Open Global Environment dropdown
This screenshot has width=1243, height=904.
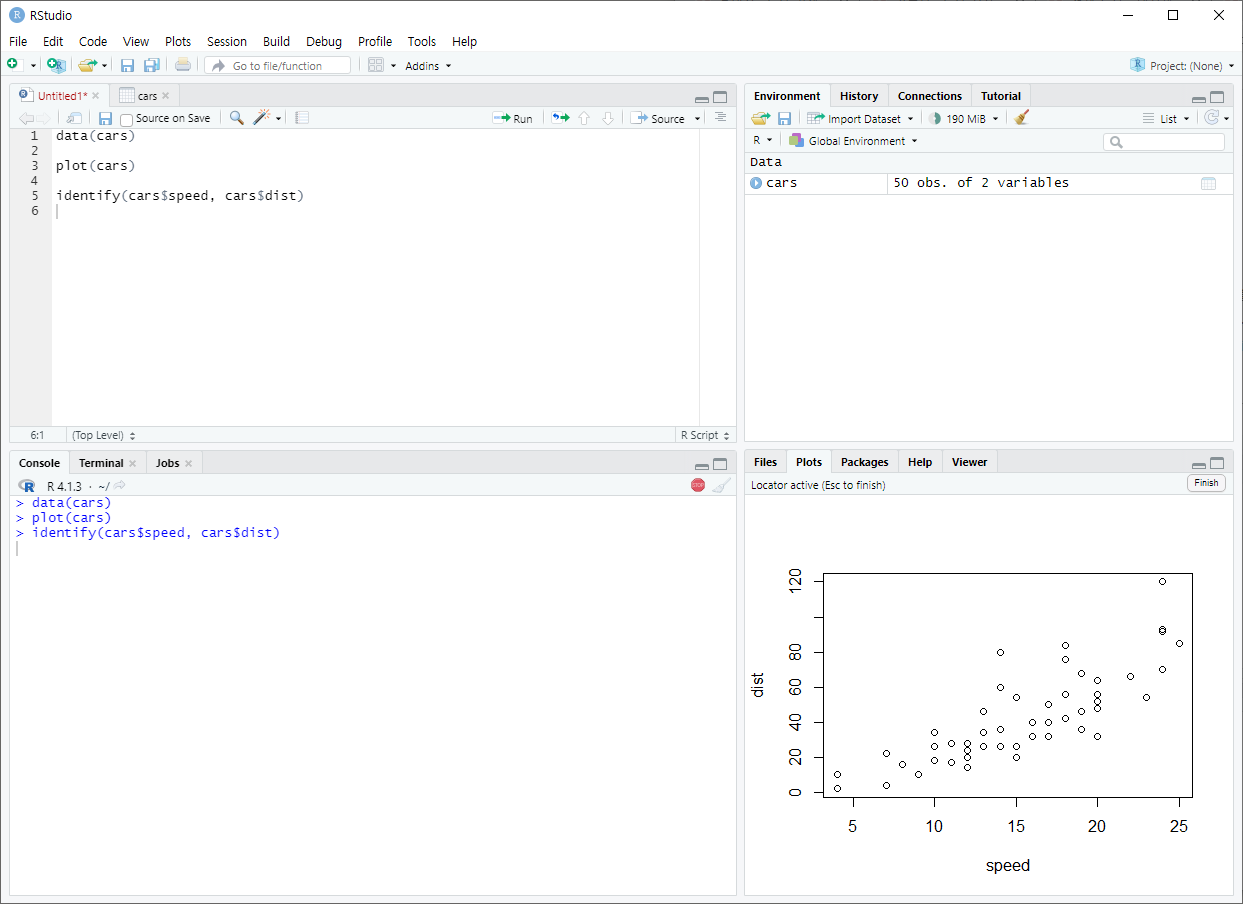pyautogui.click(x=853, y=141)
